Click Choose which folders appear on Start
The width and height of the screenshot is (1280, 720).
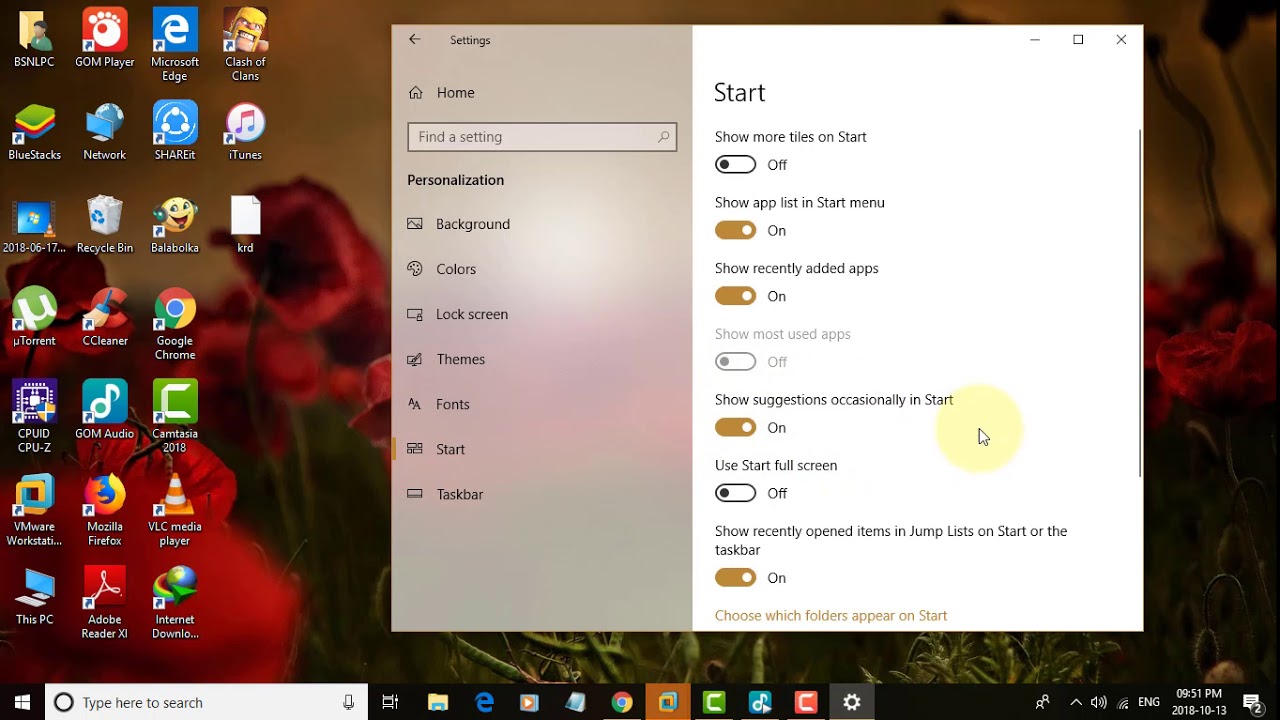831,616
